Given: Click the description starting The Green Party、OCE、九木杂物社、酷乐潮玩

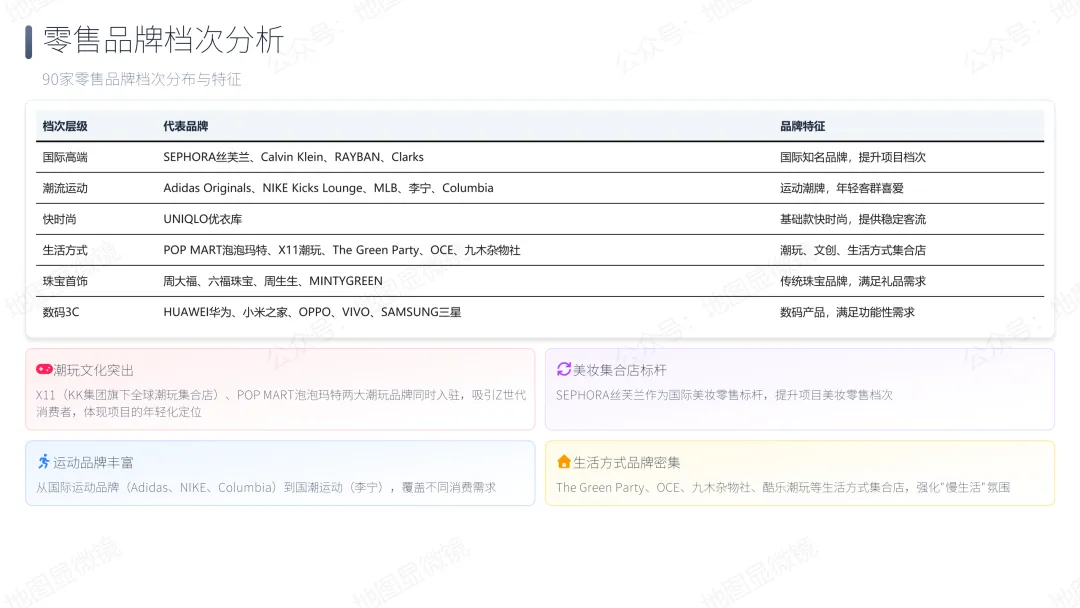Looking at the screenshot, I should (x=783, y=487).
